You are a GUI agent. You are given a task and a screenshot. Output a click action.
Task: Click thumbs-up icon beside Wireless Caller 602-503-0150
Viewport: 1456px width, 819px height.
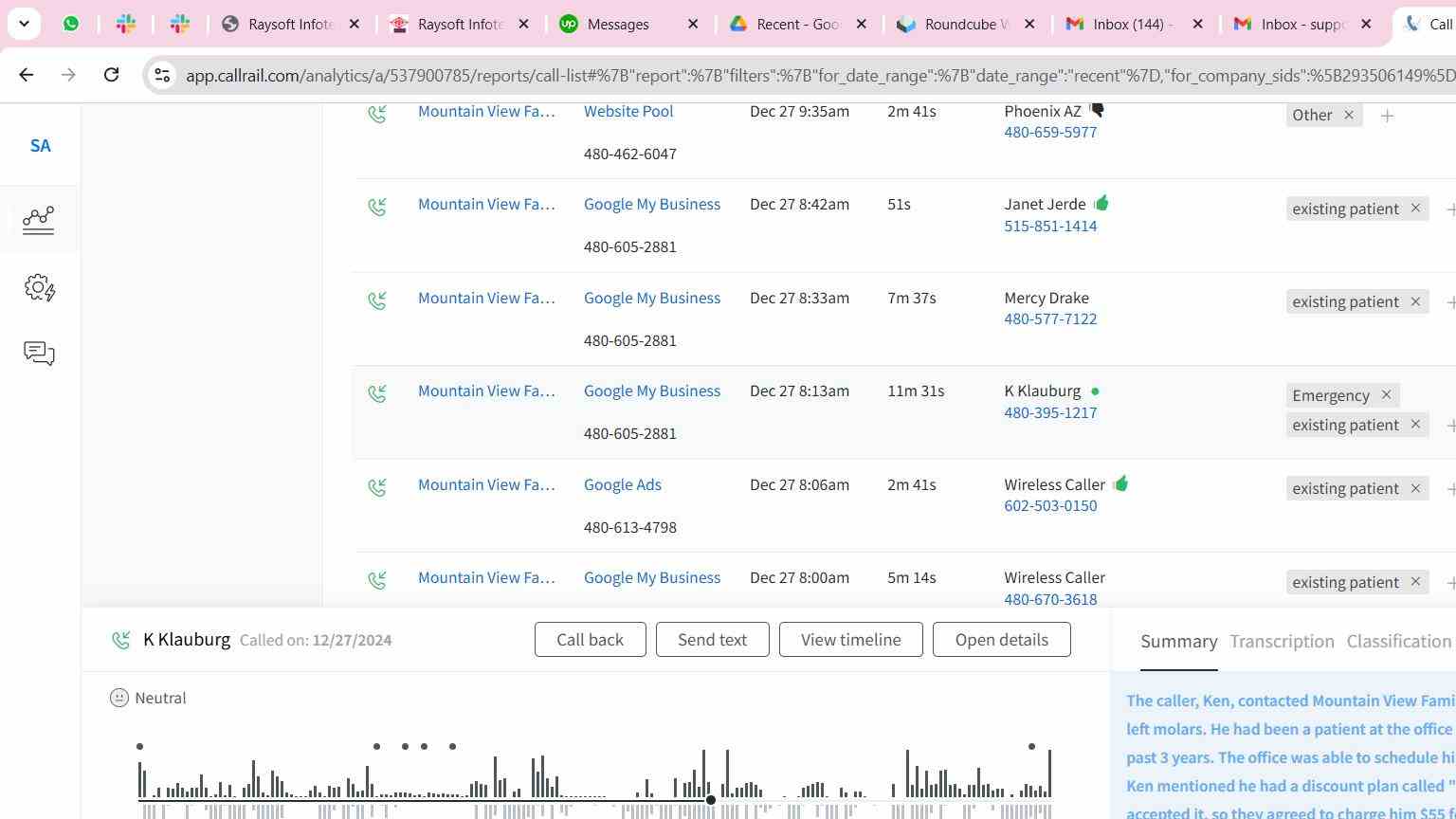(1120, 483)
